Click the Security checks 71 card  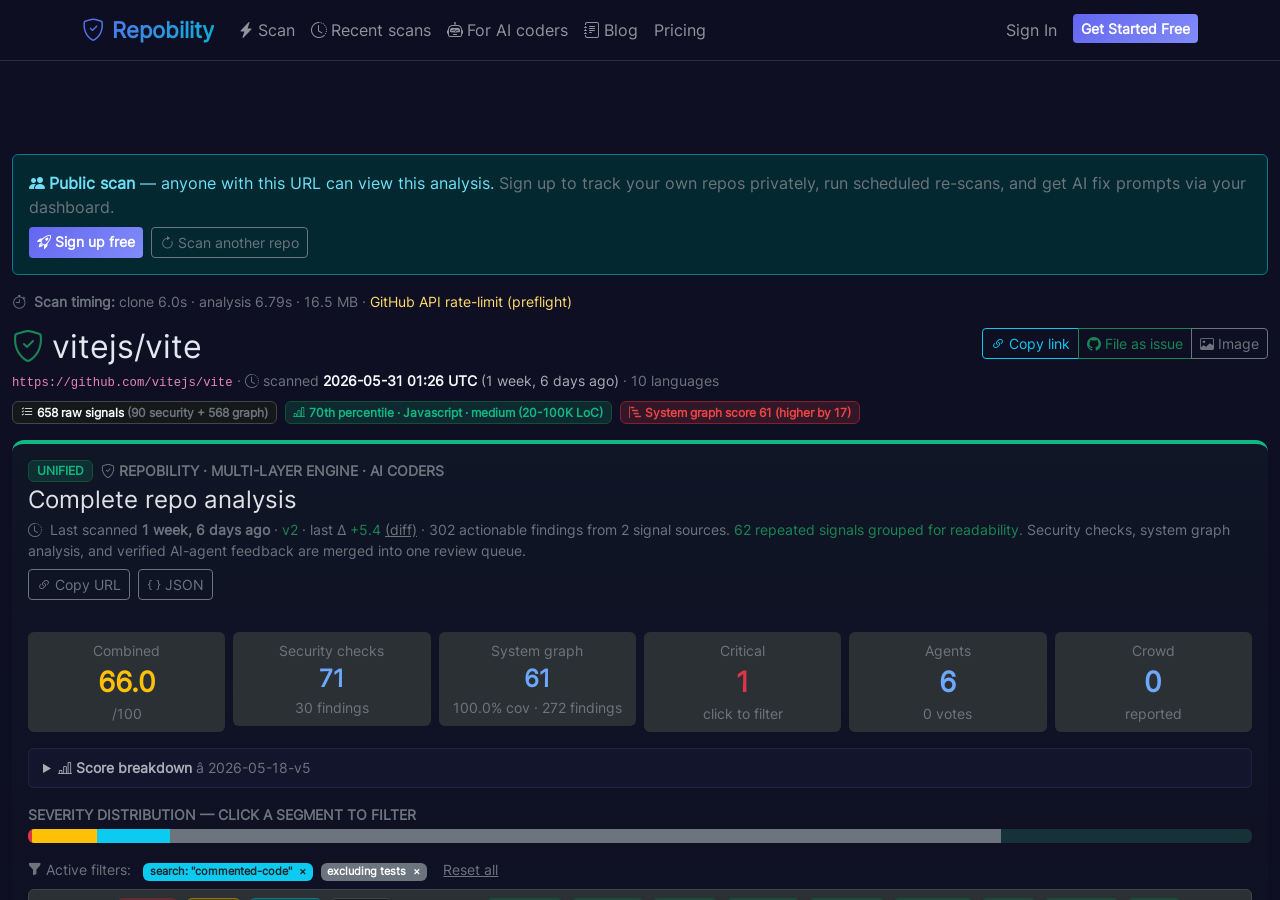[332, 679]
